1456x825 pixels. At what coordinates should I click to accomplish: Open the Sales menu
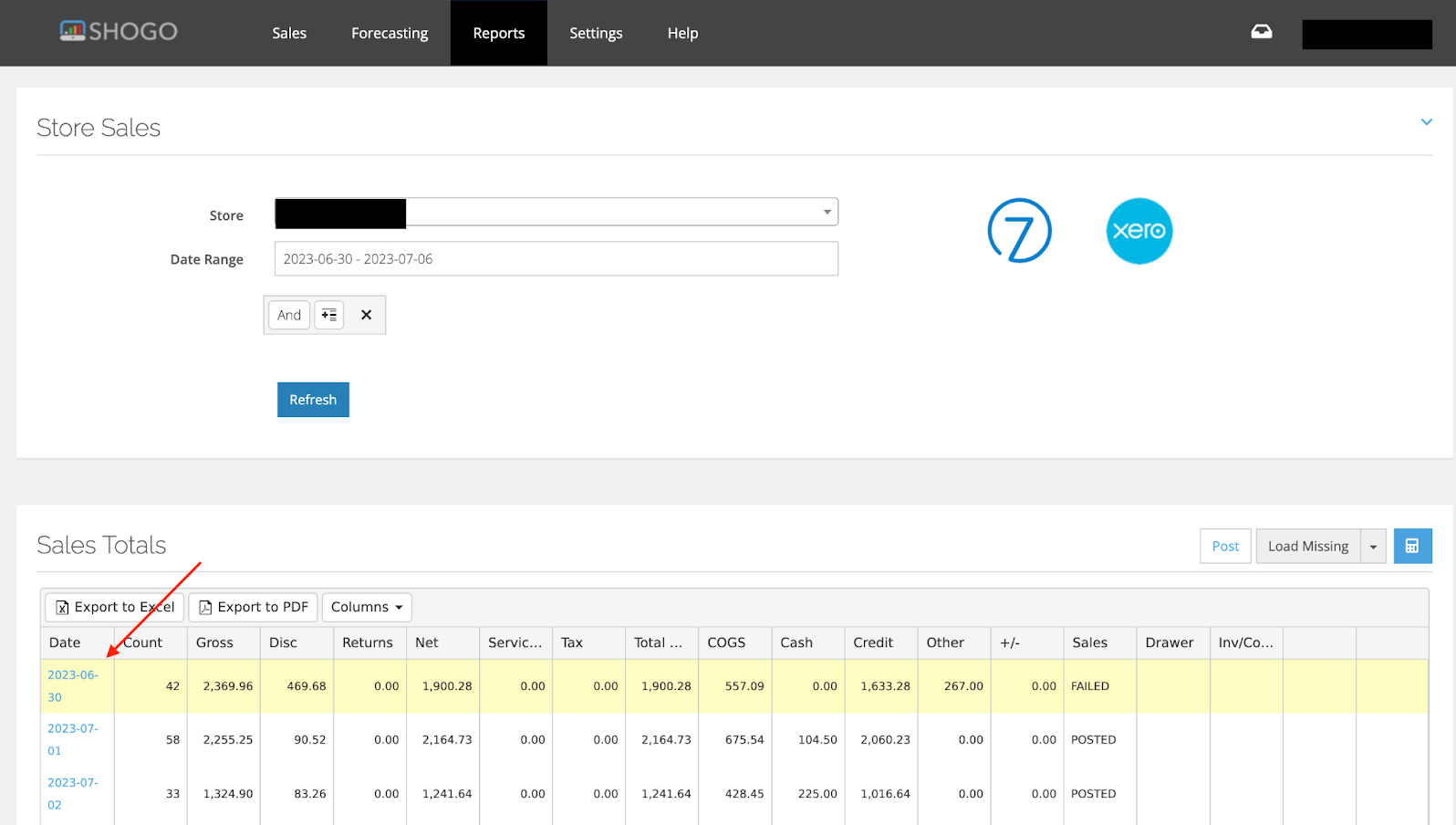[289, 33]
